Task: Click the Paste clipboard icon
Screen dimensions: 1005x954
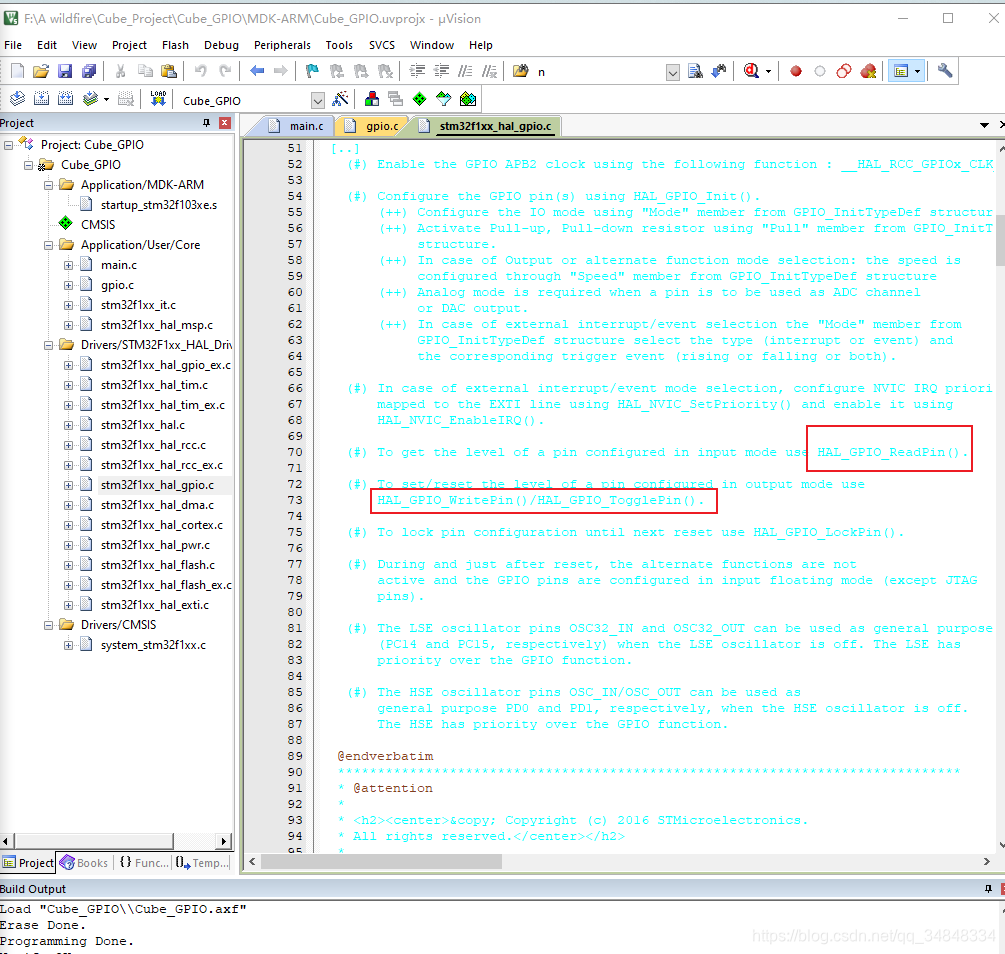Action: pos(169,71)
